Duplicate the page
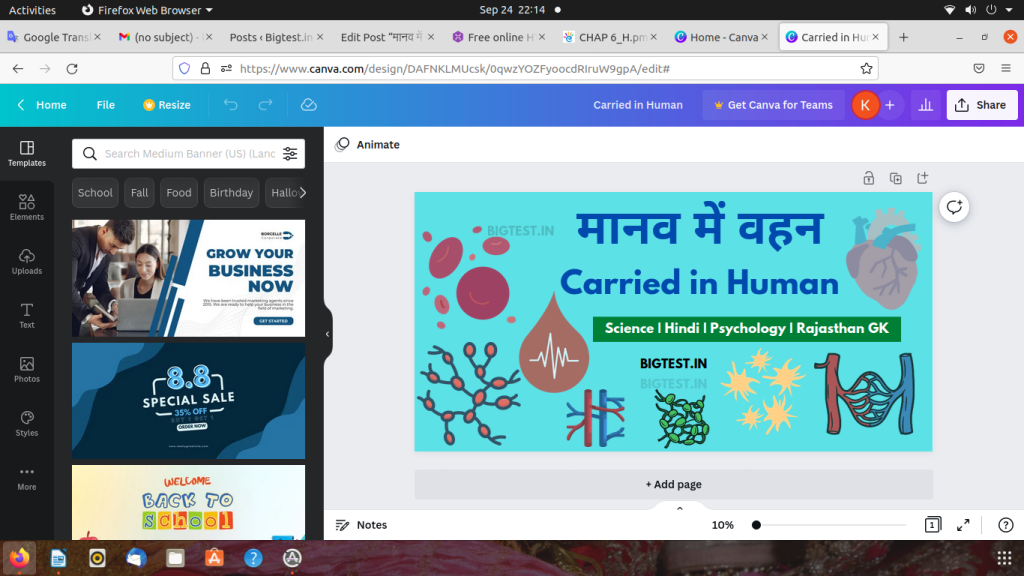 895,178
